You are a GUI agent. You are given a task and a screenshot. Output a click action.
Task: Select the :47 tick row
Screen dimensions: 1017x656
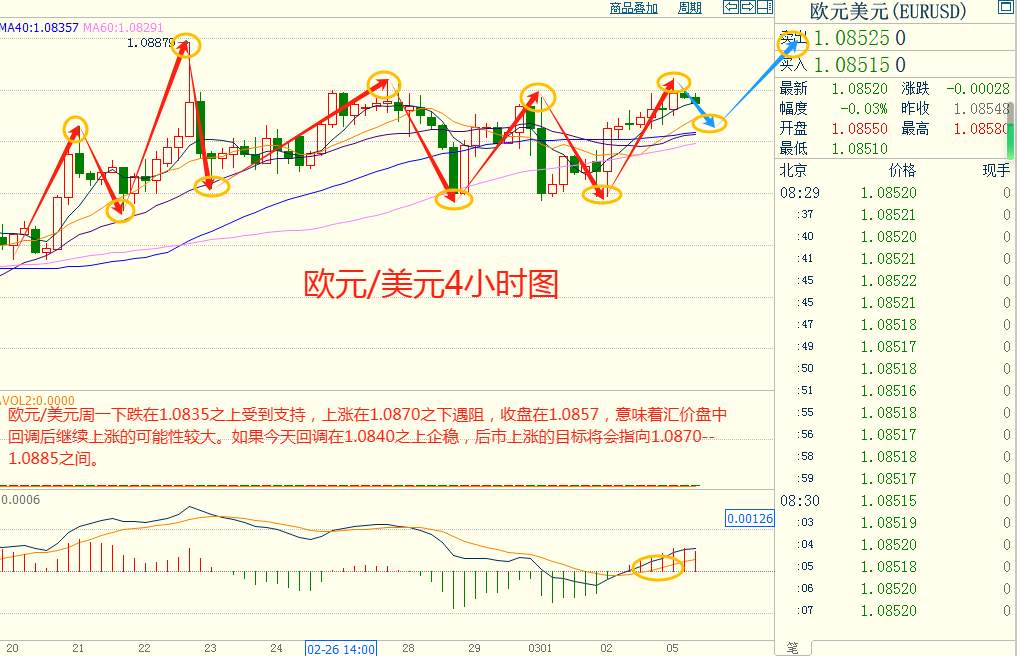(895, 324)
